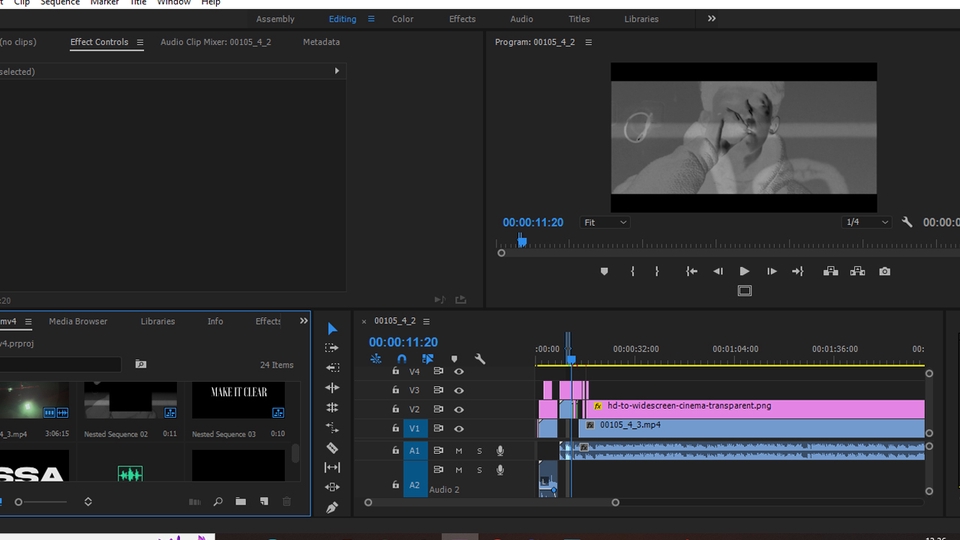The image size is (960, 540).
Task: Click the Lift button
Action: (831, 271)
